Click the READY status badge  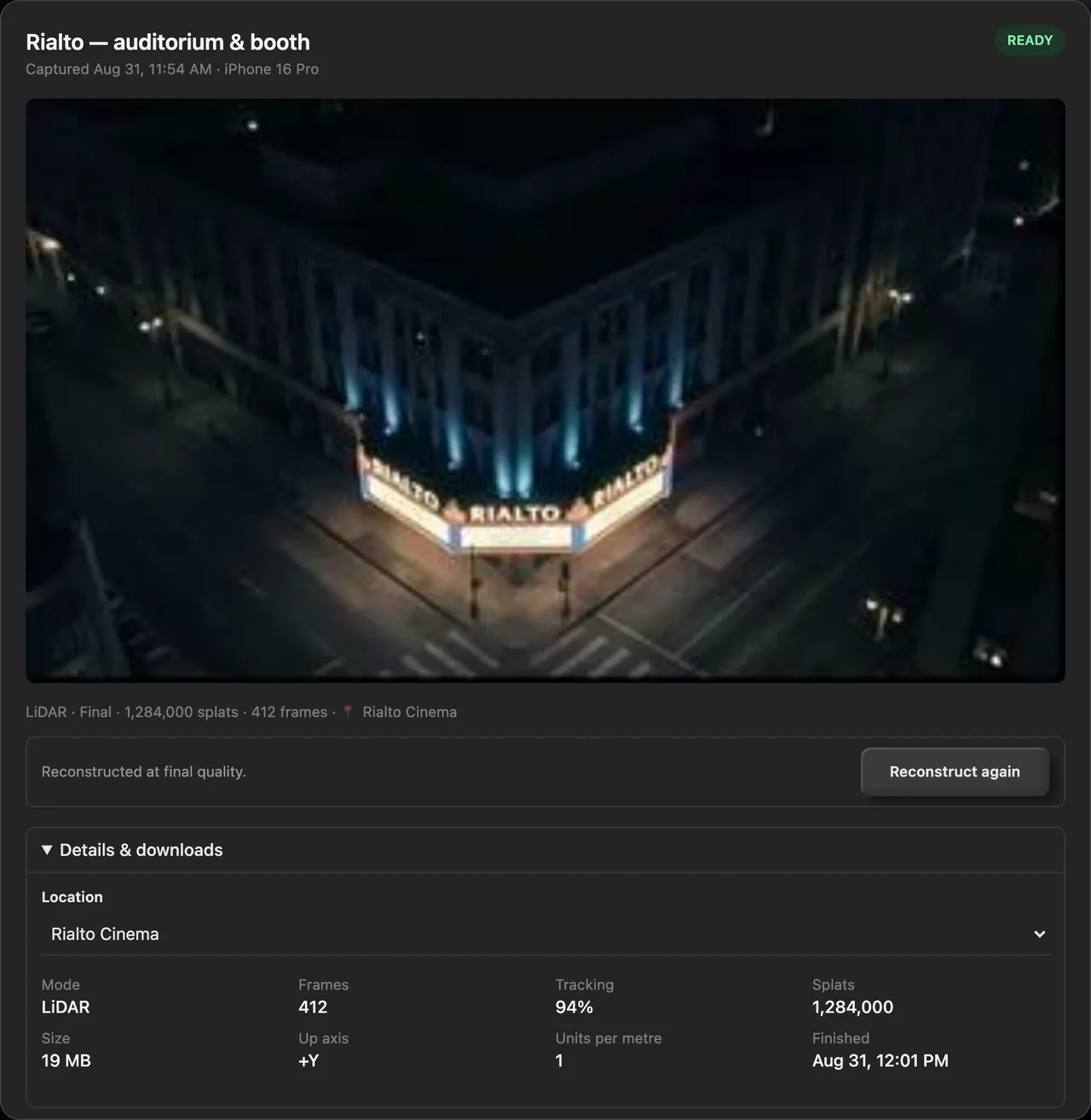[x=1030, y=41]
